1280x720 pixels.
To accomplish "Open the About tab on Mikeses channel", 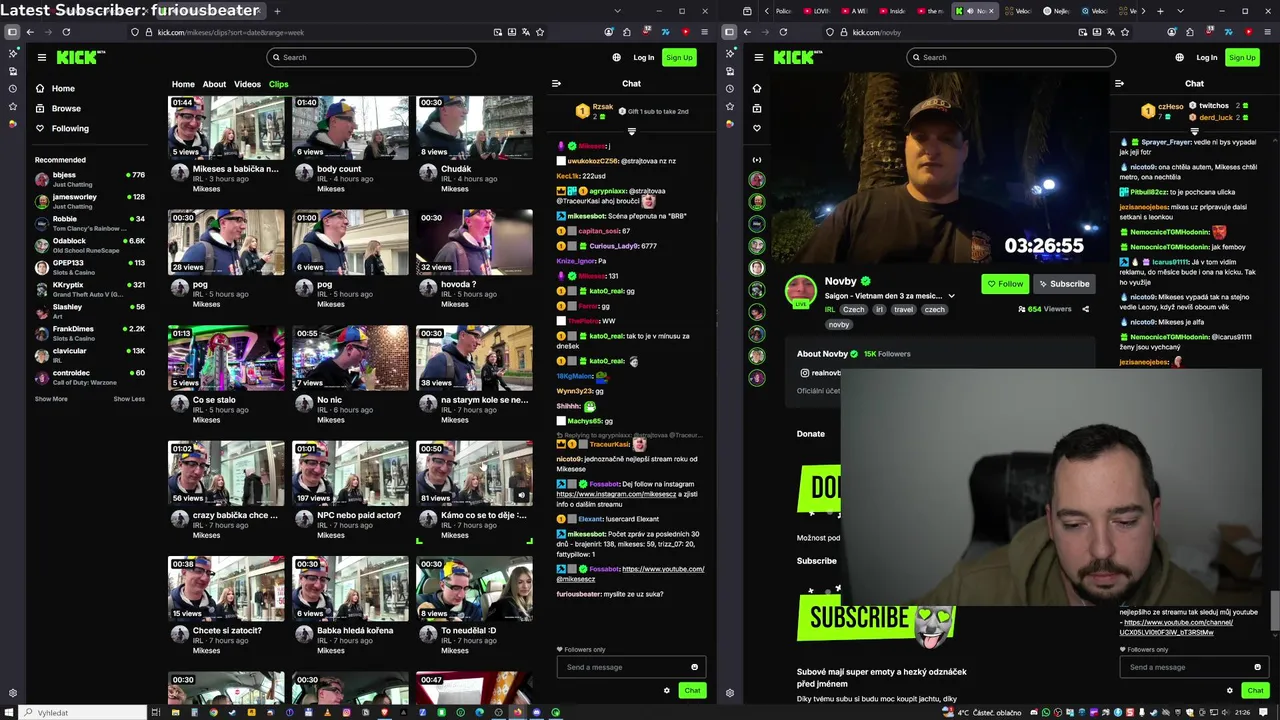I will pyautogui.click(x=214, y=84).
